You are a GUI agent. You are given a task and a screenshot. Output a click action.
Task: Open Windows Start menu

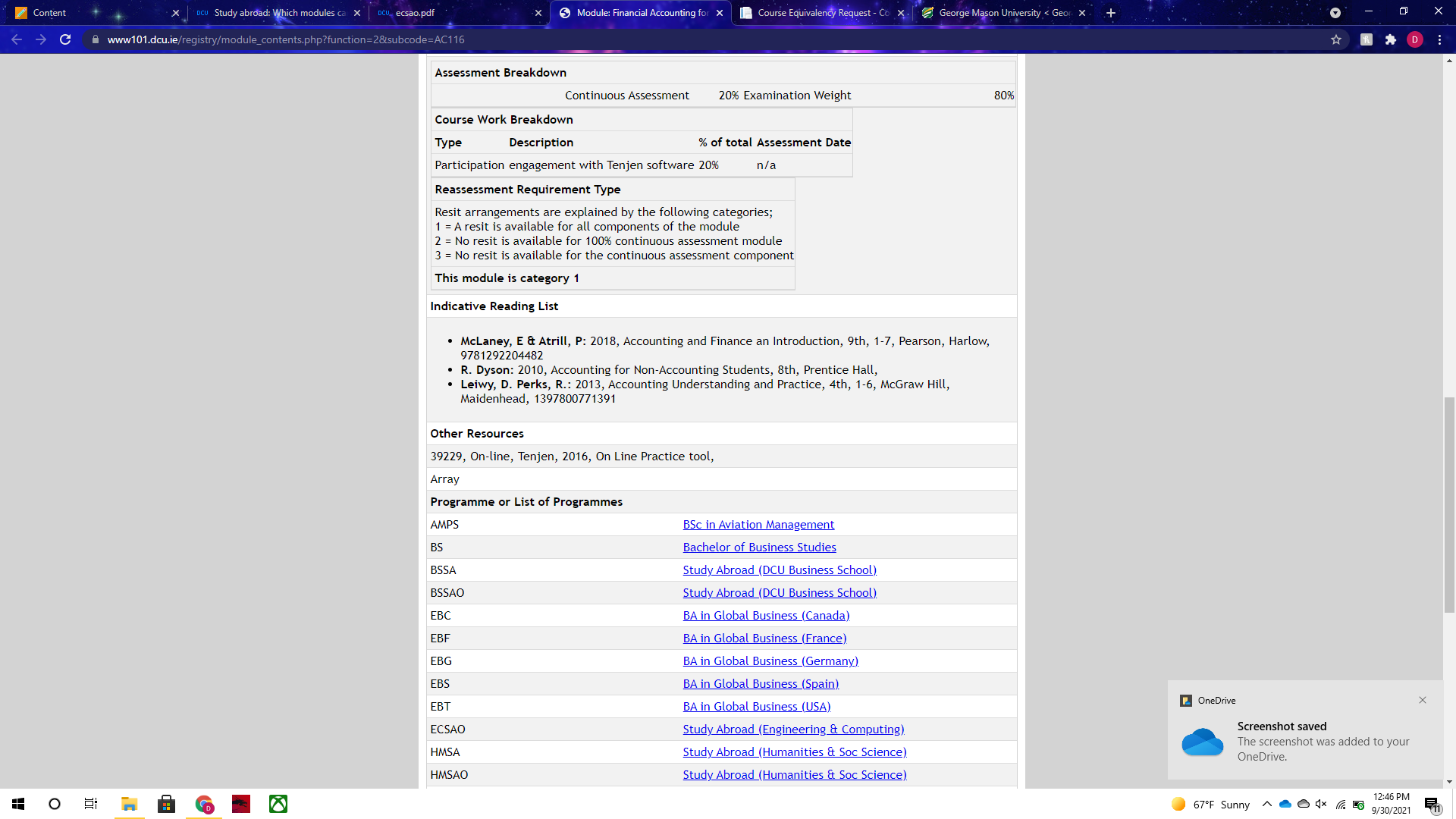[x=18, y=804]
